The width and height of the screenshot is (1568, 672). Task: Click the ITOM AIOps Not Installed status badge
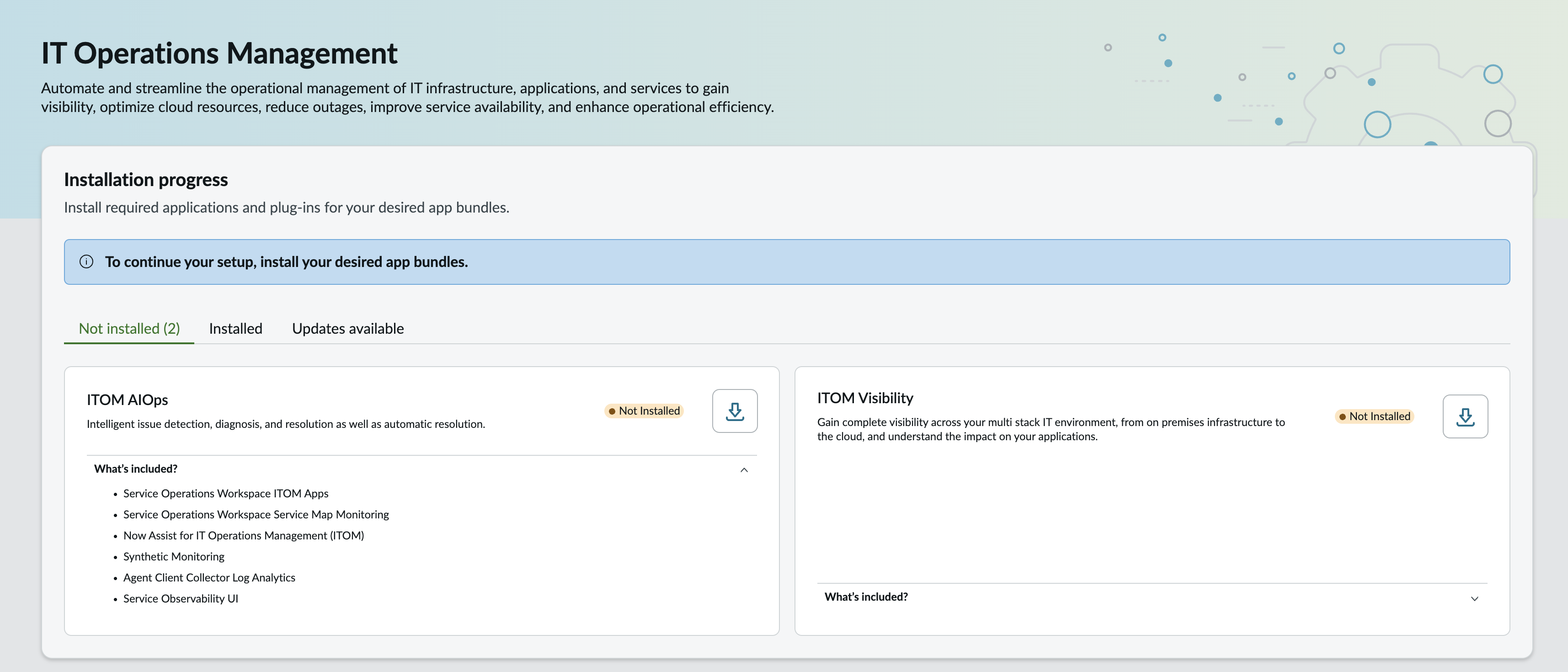[x=644, y=411]
